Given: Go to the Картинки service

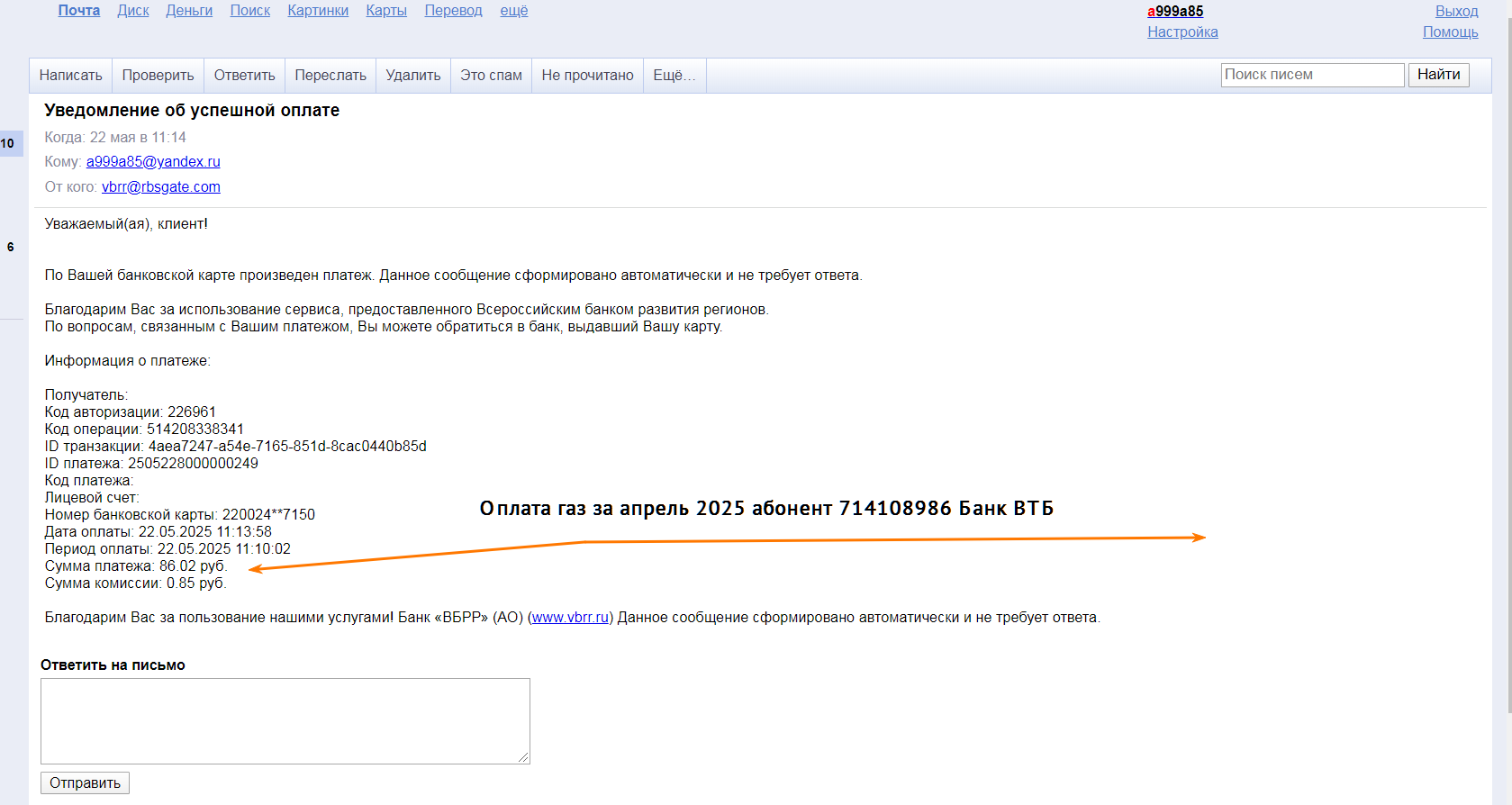Looking at the screenshot, I should 318,11.
